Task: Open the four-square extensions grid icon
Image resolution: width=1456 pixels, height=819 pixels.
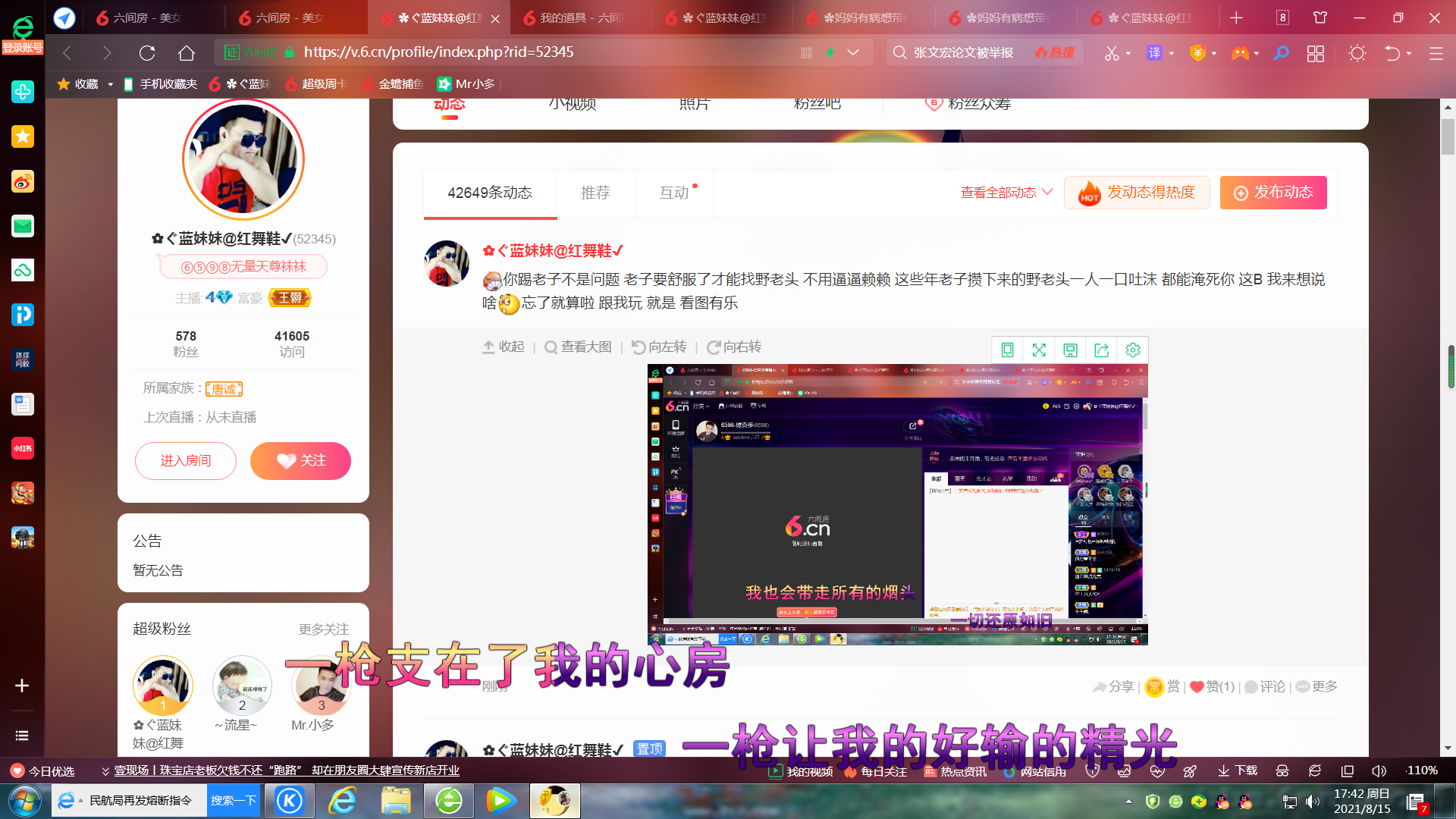Action: tap(1316, 53)
